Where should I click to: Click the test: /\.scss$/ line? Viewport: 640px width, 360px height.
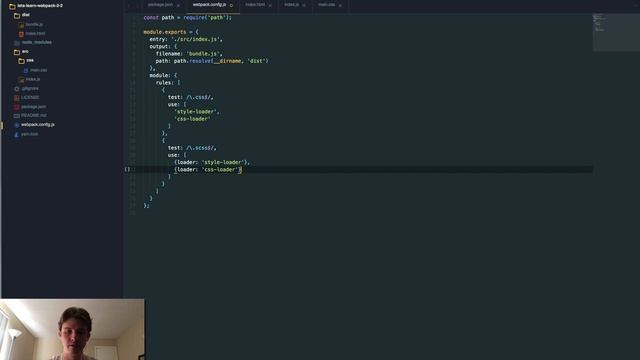click(192, 148)
